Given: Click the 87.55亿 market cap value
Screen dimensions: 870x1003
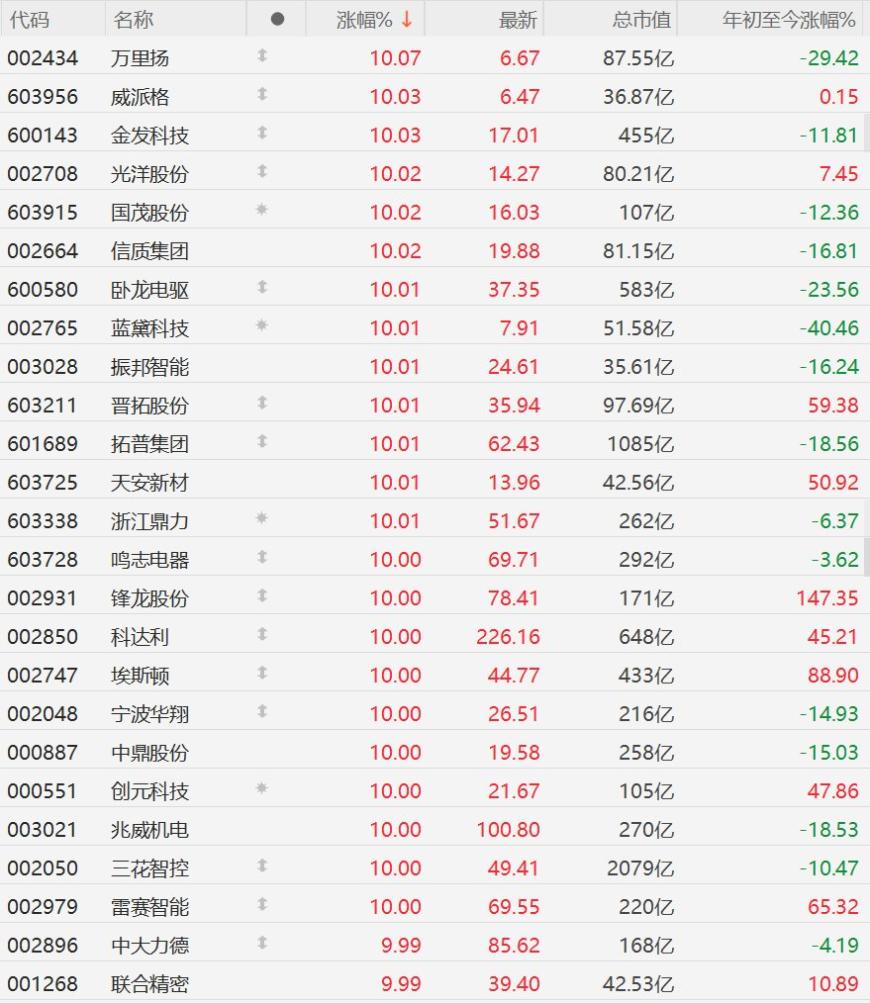Looking at the screenshot, I should tap(638, 58).
